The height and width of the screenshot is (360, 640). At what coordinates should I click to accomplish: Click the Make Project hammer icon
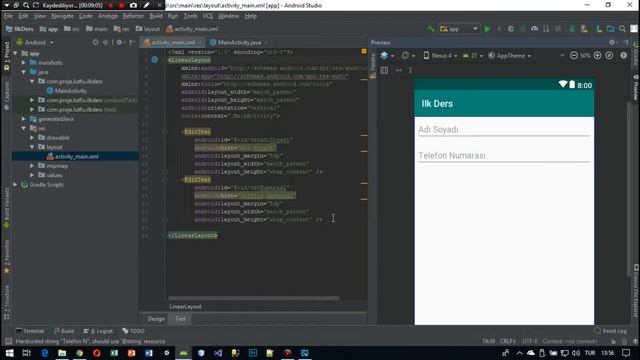point(431,29)
